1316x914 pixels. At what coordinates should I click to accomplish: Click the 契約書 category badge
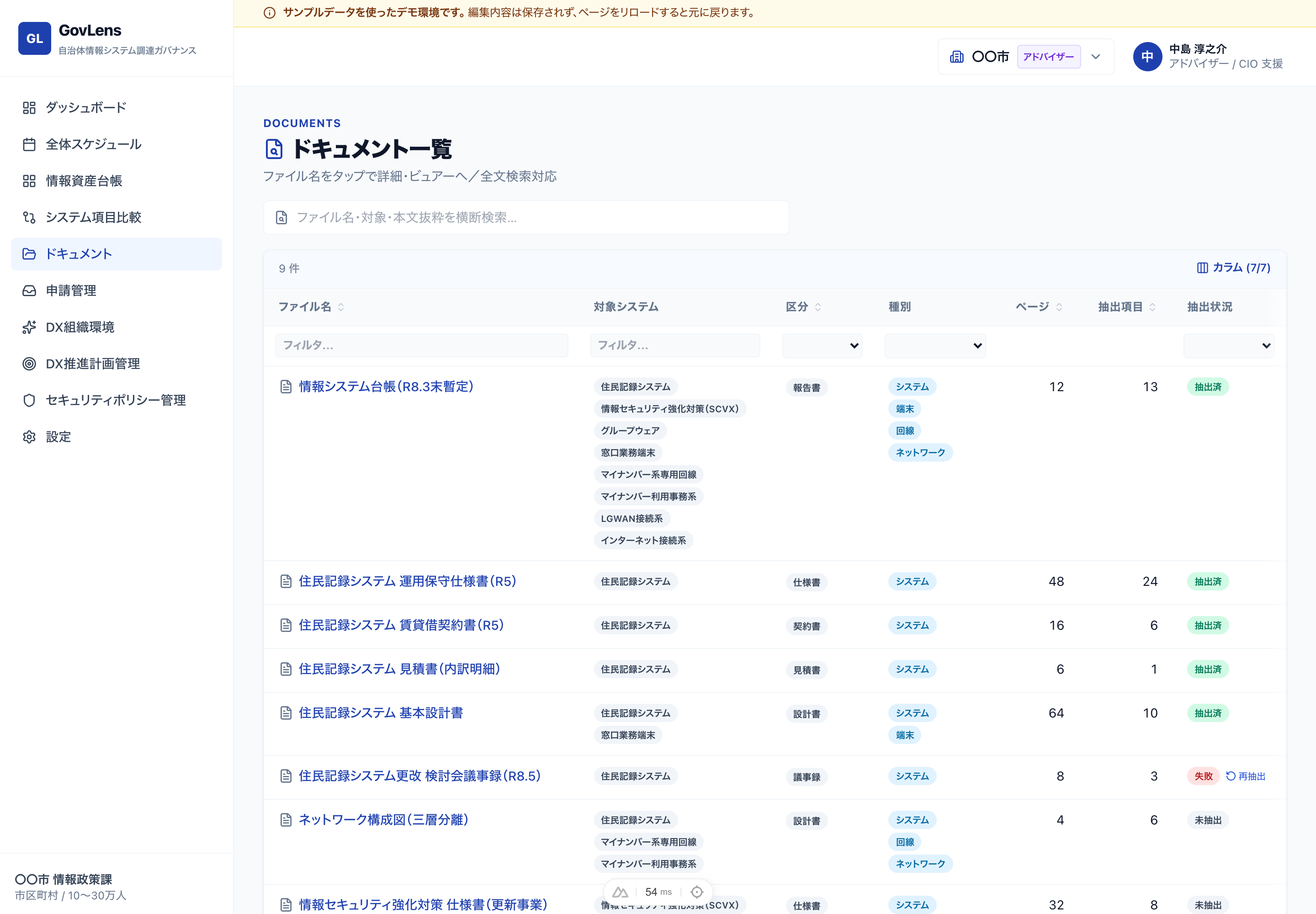click(x=807, y=627)
